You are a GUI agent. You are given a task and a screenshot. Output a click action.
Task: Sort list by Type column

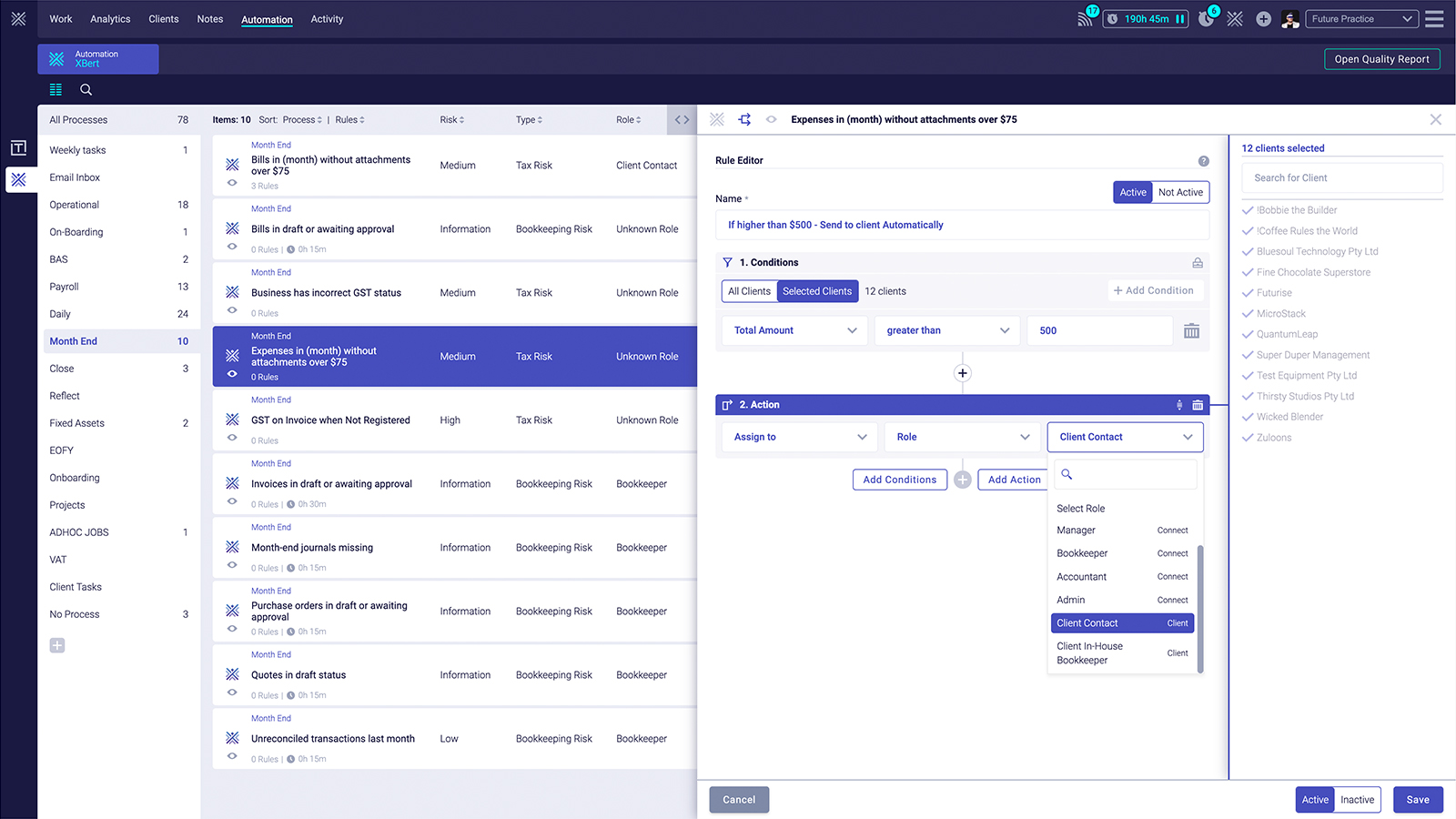pyautogui.click(x=529, y=120)
